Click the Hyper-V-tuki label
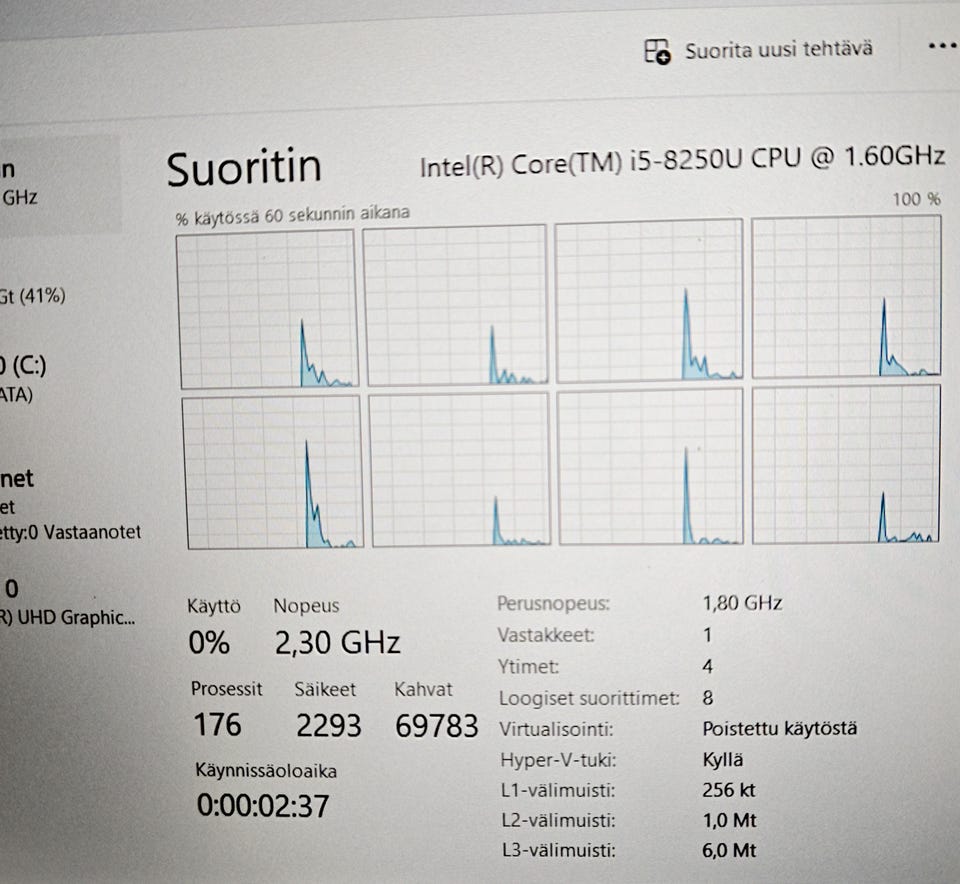 [558, 760]
